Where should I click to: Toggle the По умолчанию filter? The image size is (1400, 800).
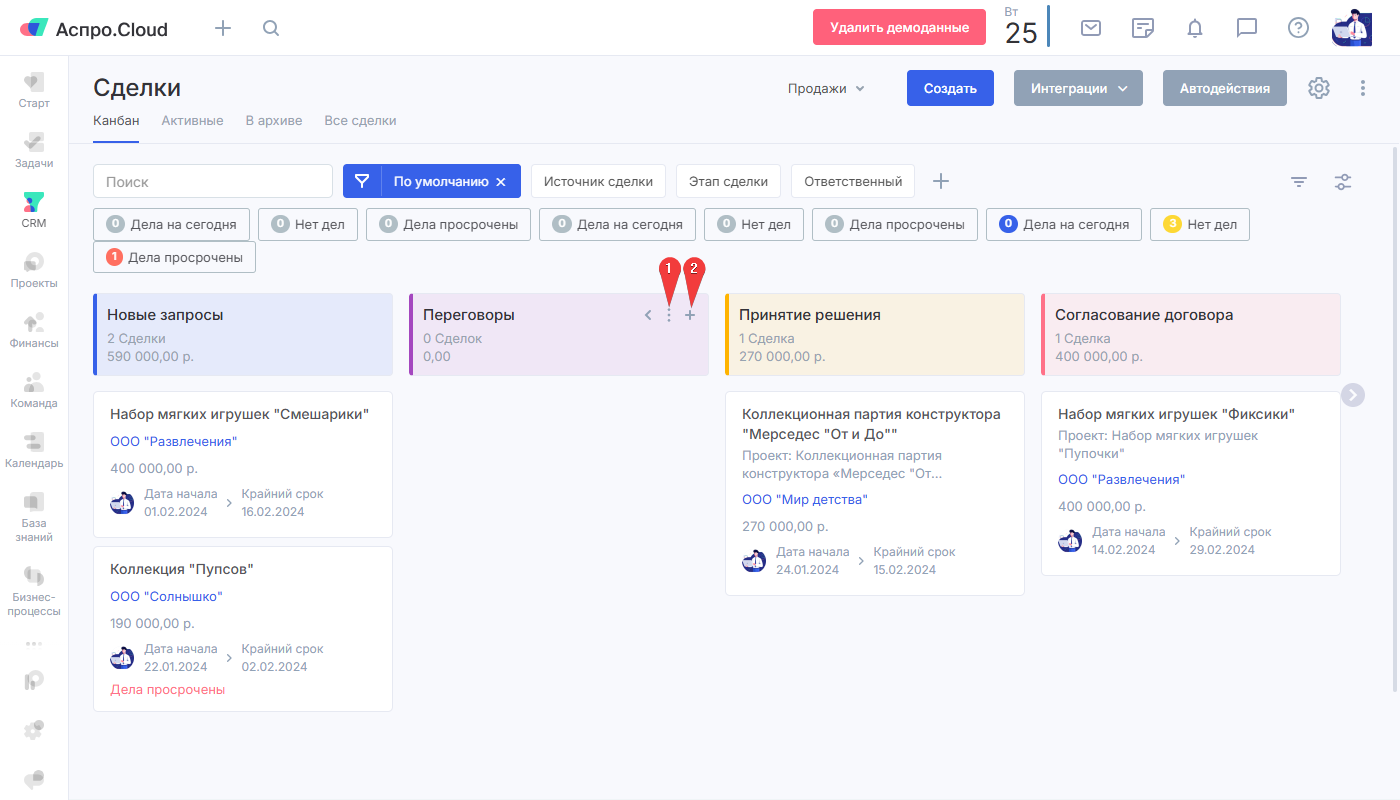432,181
